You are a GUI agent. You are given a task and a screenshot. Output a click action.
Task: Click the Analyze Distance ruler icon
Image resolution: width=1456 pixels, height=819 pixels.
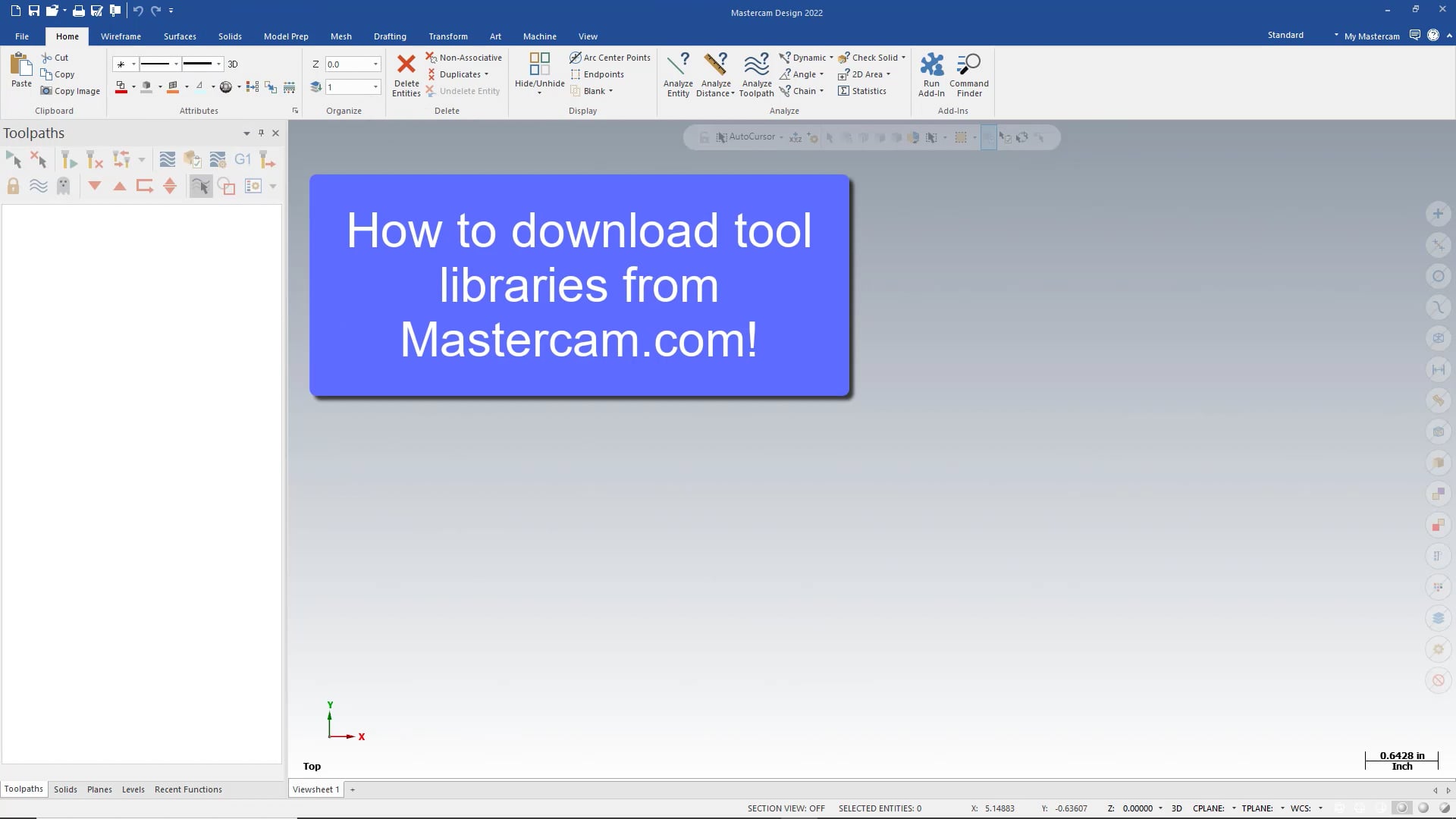715,64
